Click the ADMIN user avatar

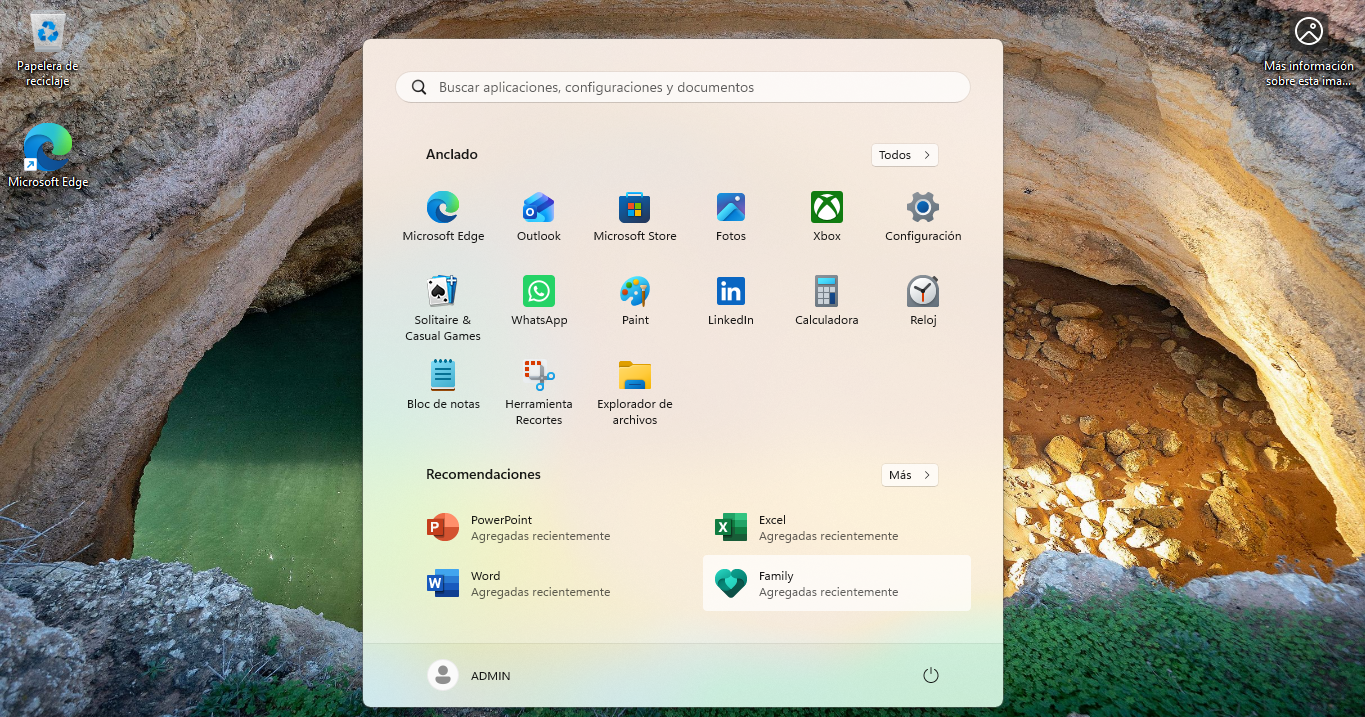pos(443,675)
